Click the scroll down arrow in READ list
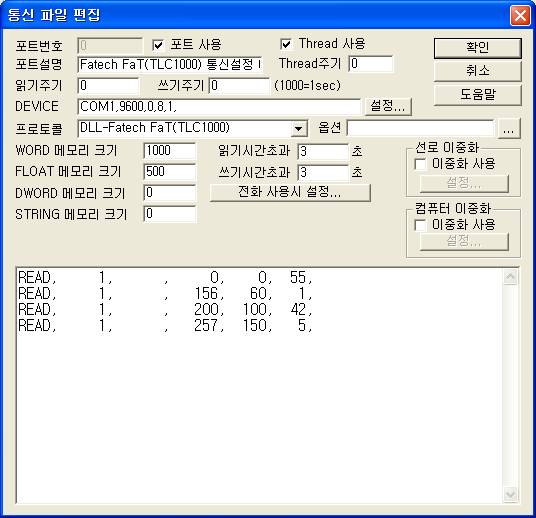 [510, 495]
